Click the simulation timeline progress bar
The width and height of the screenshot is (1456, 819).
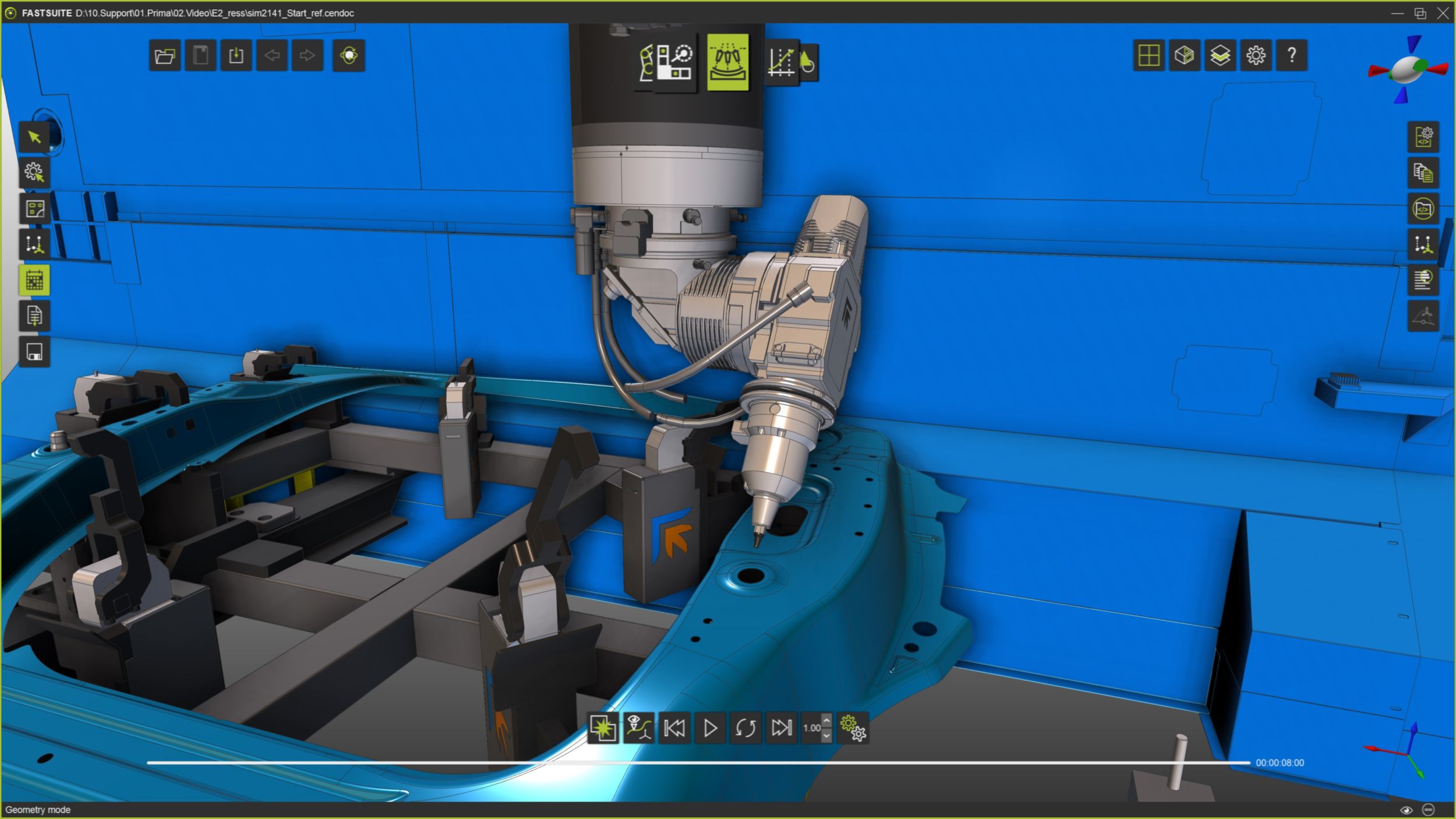tap(698, 762)
